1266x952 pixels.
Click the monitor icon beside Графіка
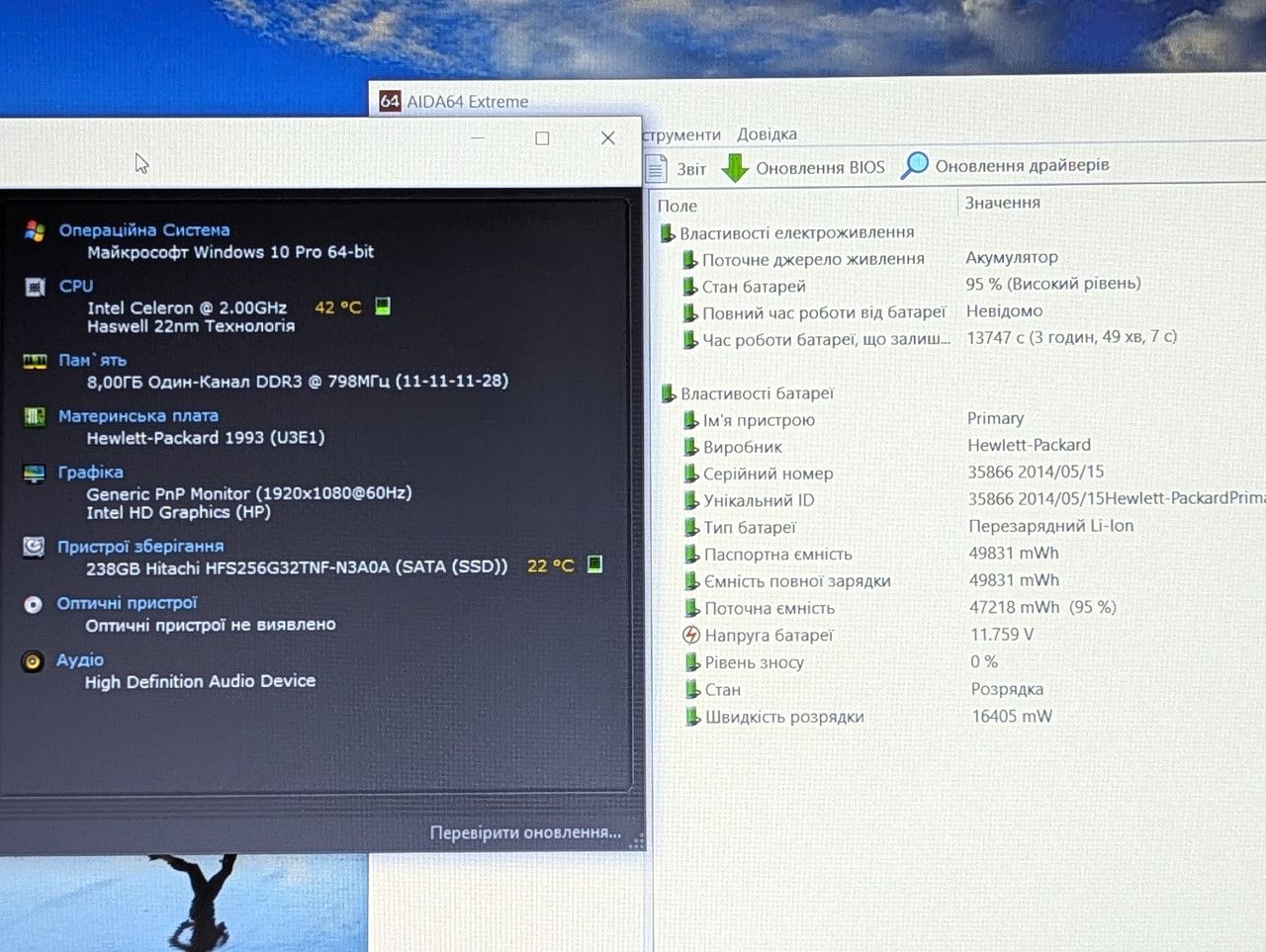click(x=35, y=473)
